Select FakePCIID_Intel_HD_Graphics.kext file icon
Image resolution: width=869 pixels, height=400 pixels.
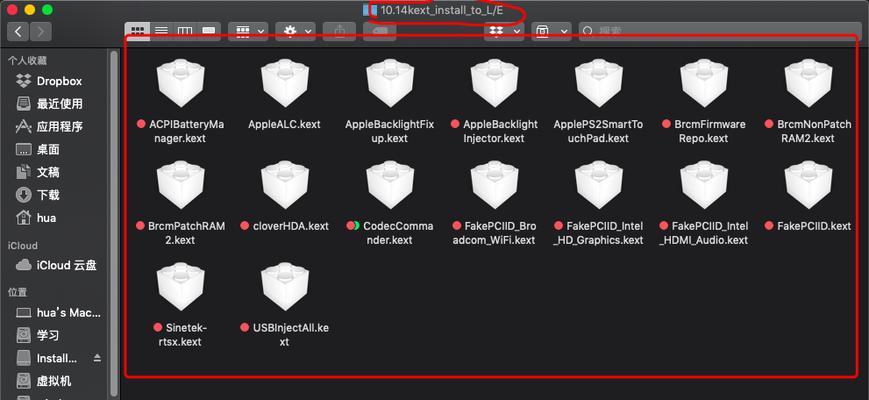coord(599,185)
